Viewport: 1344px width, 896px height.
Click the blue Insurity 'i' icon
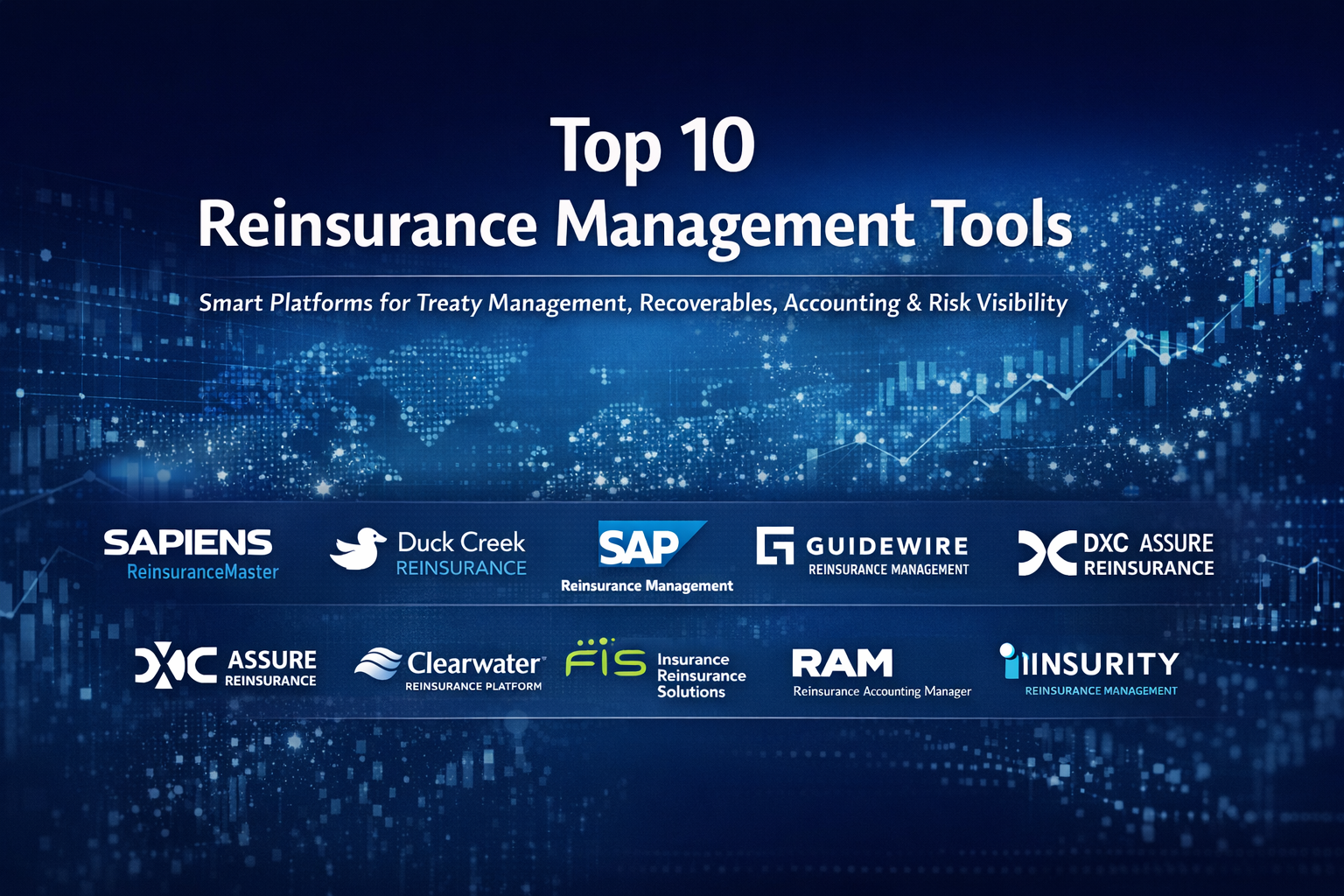[1011, 661]
